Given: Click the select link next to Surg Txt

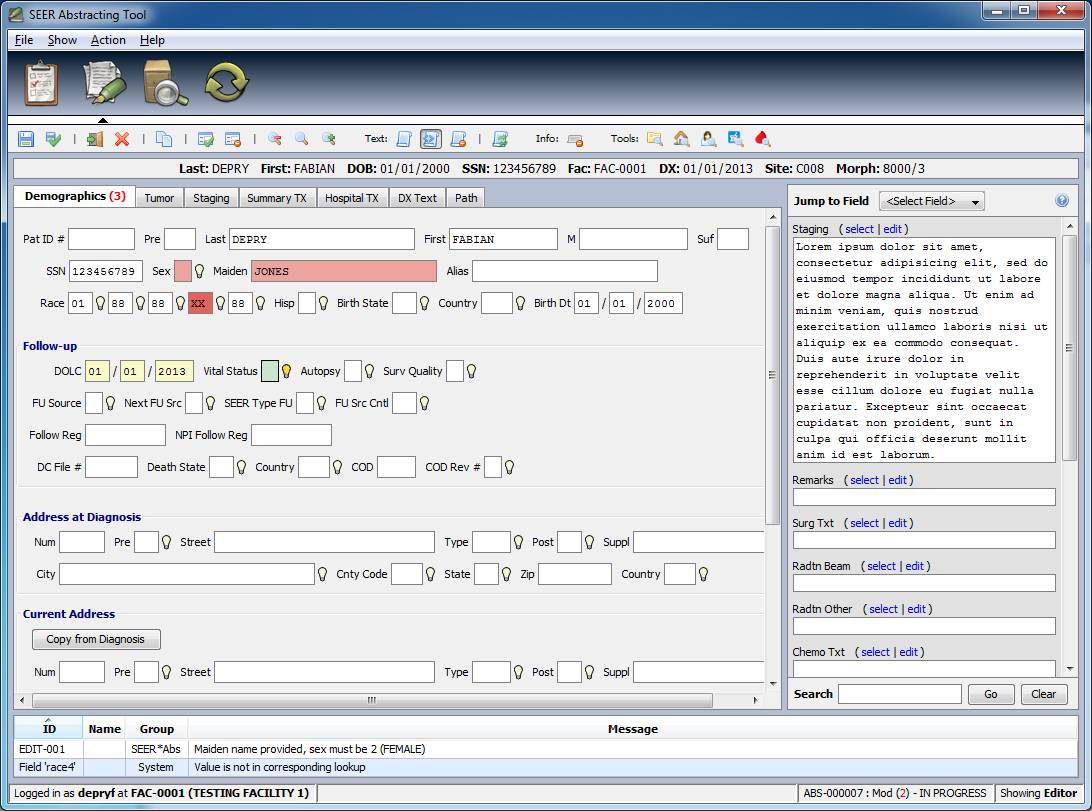Looking at the screenshot, I should pos(864,523).
